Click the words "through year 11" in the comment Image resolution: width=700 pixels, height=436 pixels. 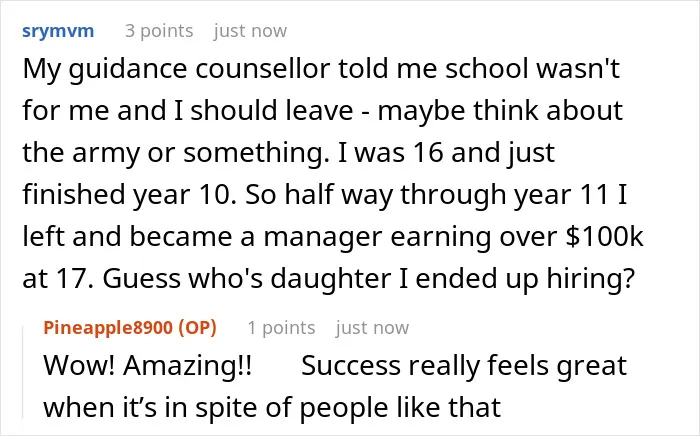[x=504, y=195]
